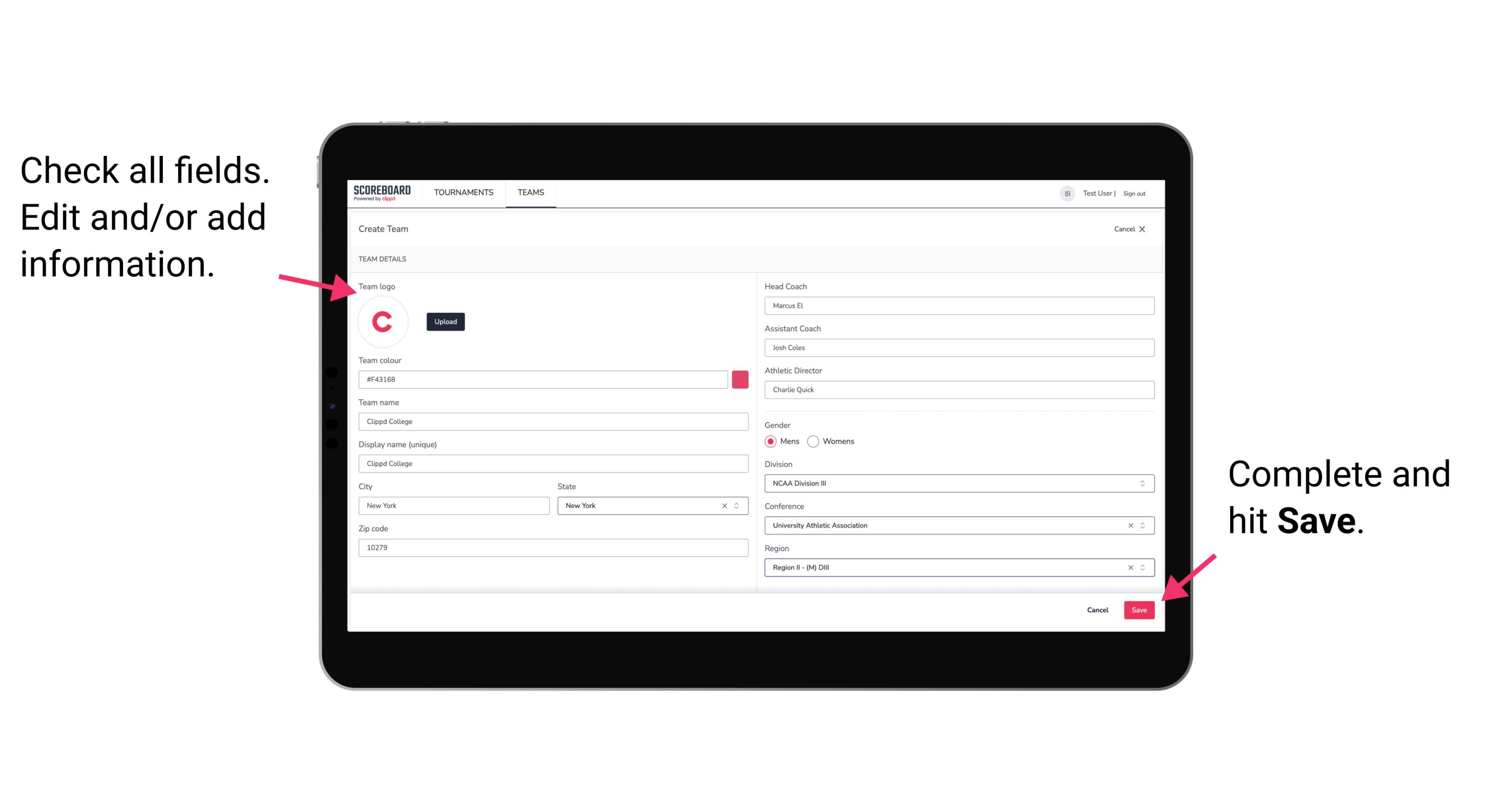
Task: Expand the Conference University Athletic Association dropdown
Action: coord(1144,525)
